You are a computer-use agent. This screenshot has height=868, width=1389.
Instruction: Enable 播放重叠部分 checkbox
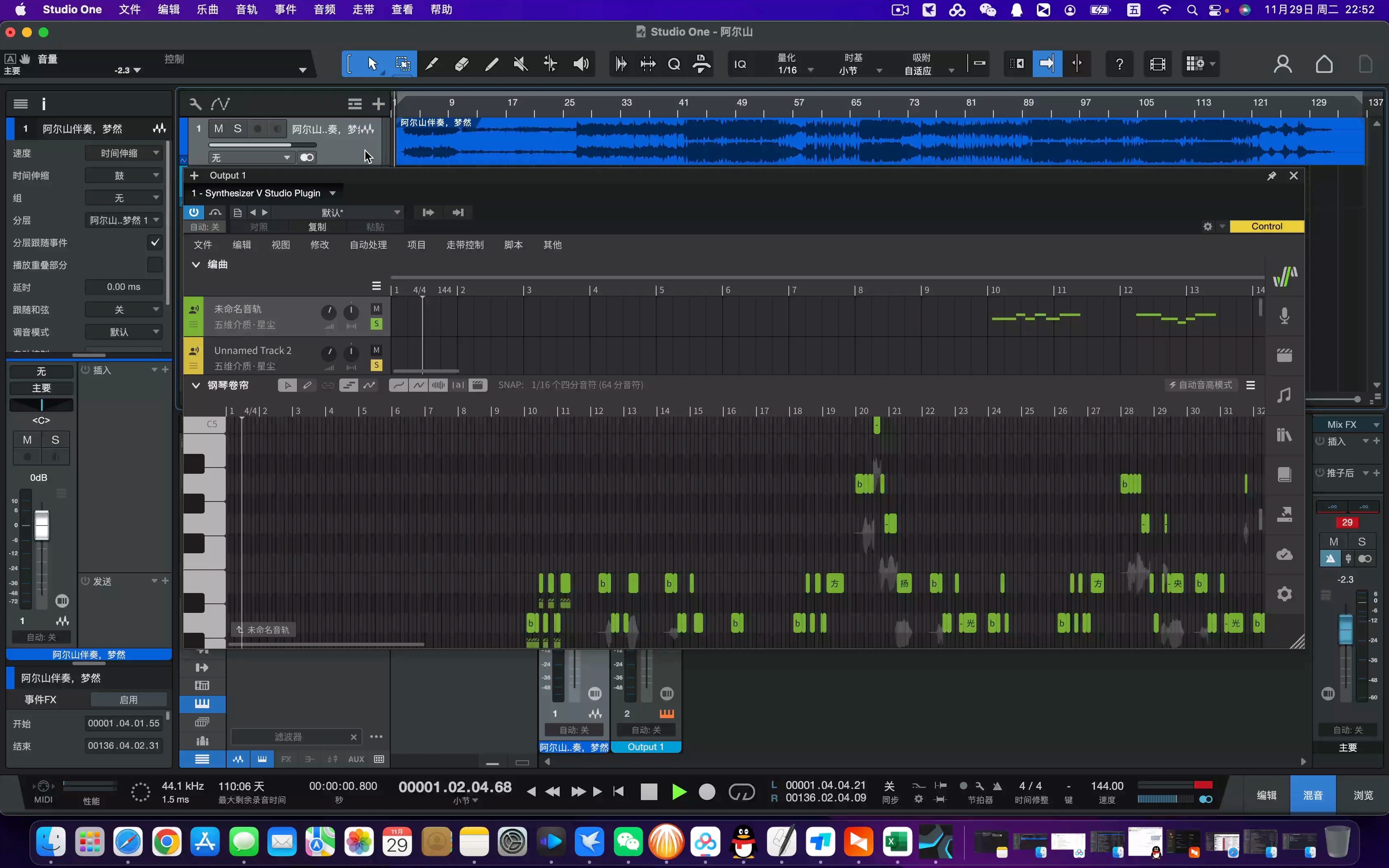click(x=155, y=265)
